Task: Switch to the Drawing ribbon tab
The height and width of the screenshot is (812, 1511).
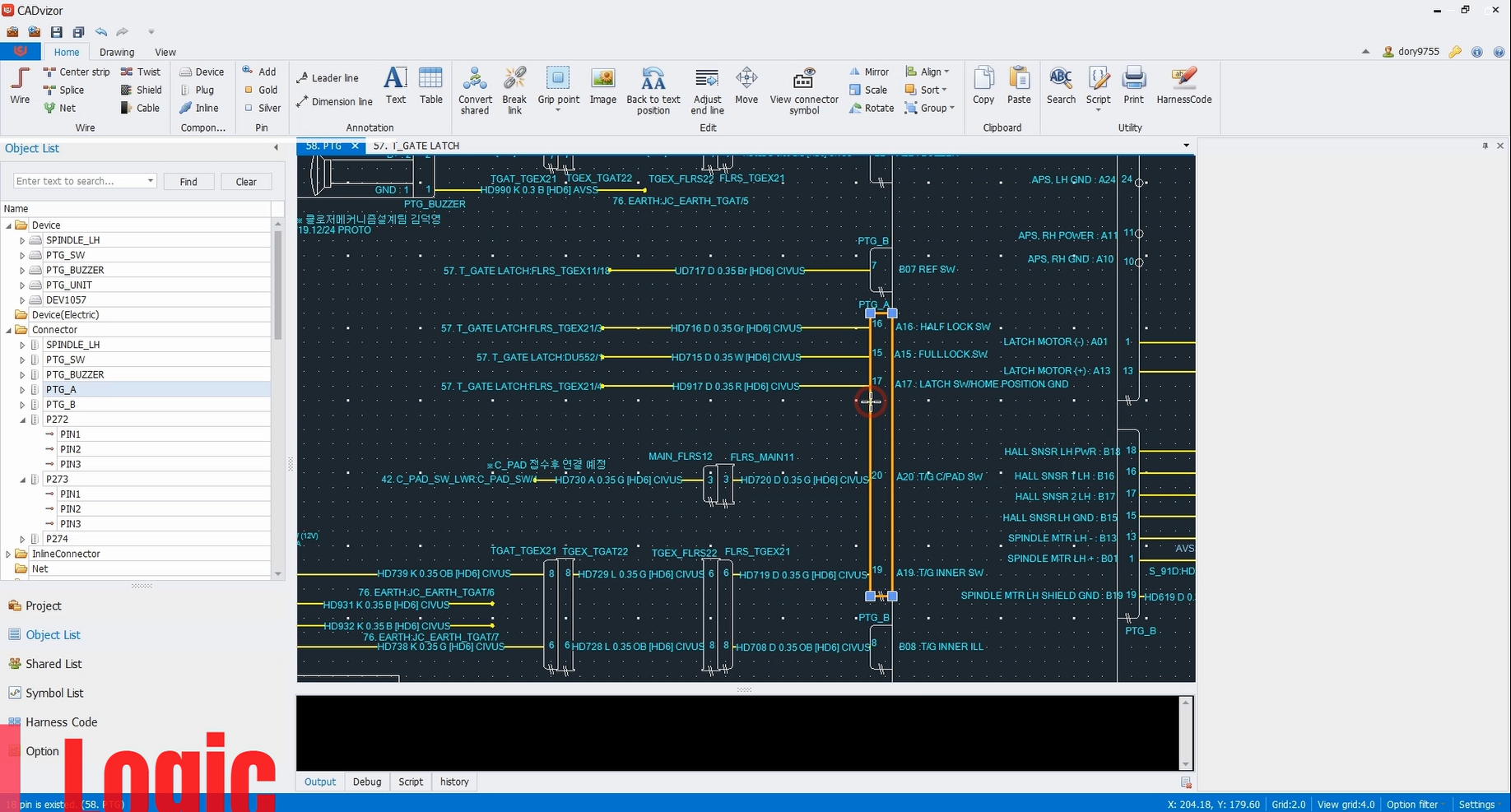Action: click(117, 52)
